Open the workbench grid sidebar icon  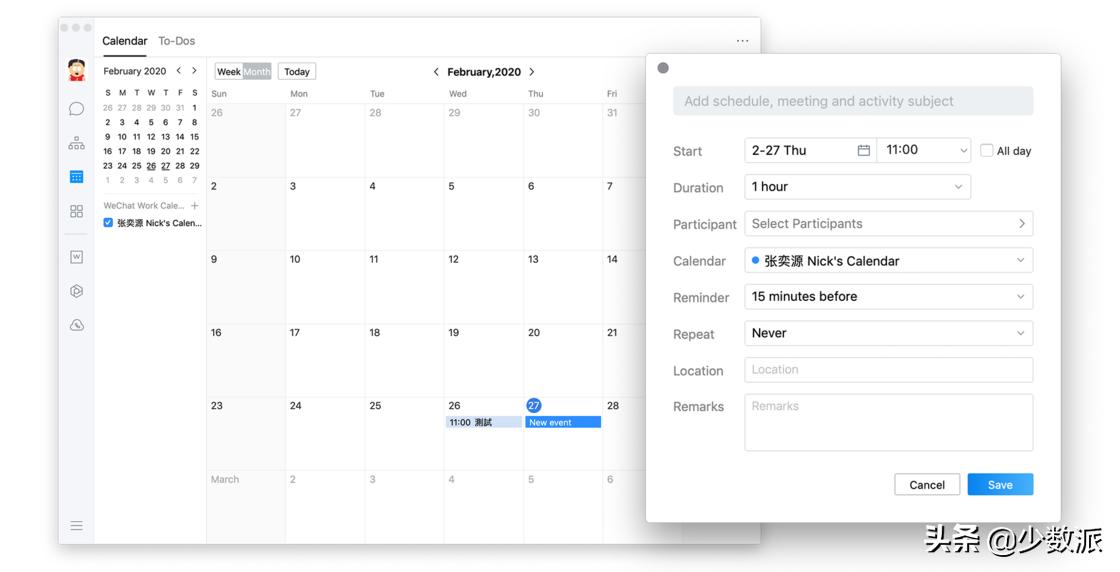coord(76,211)
